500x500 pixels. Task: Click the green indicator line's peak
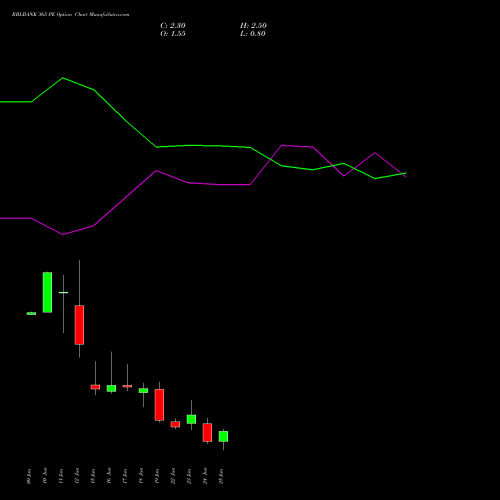pyautogui.click(x=63, y=78)
